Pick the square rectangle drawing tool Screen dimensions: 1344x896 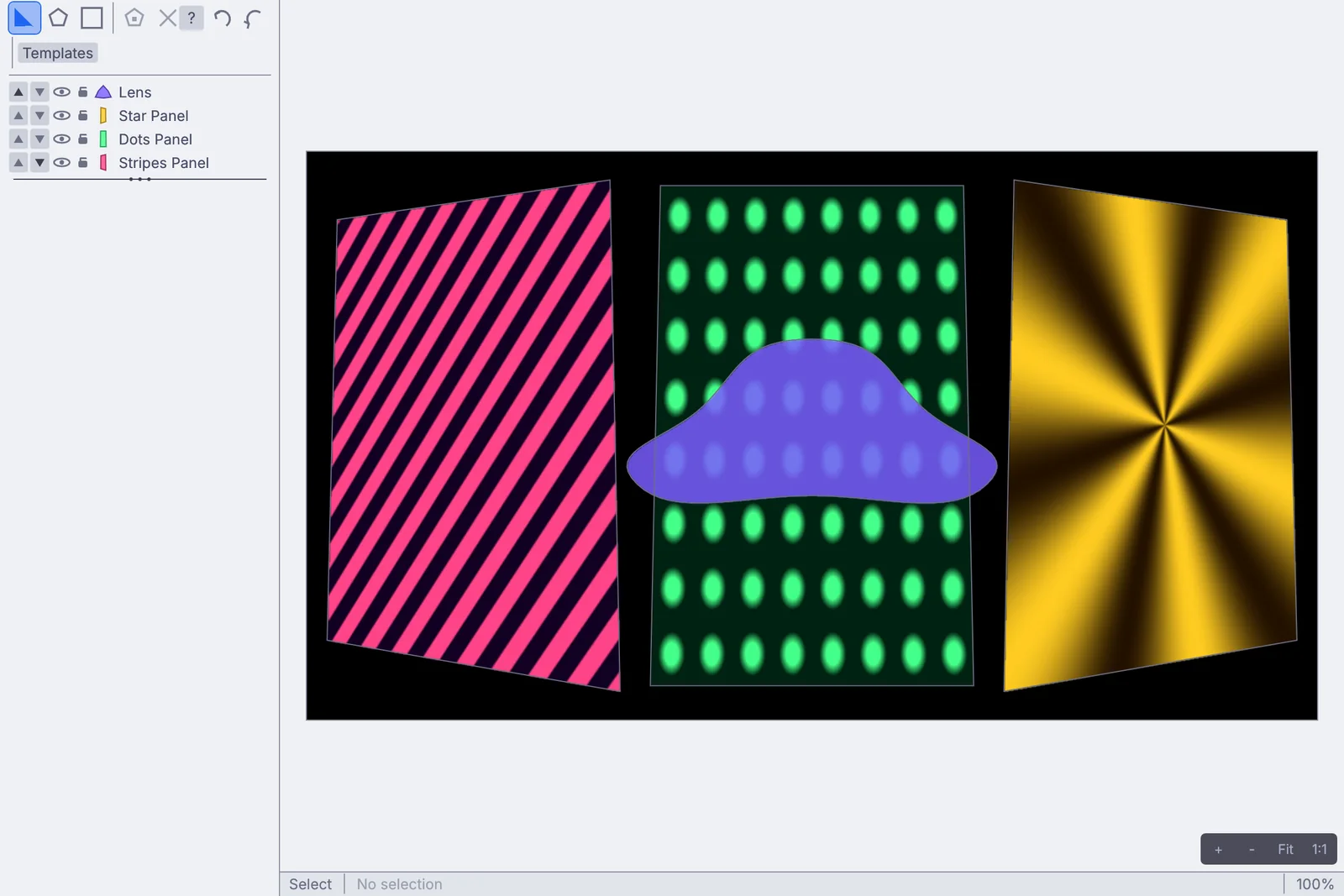pyautogui.click(x=92, y=18)
